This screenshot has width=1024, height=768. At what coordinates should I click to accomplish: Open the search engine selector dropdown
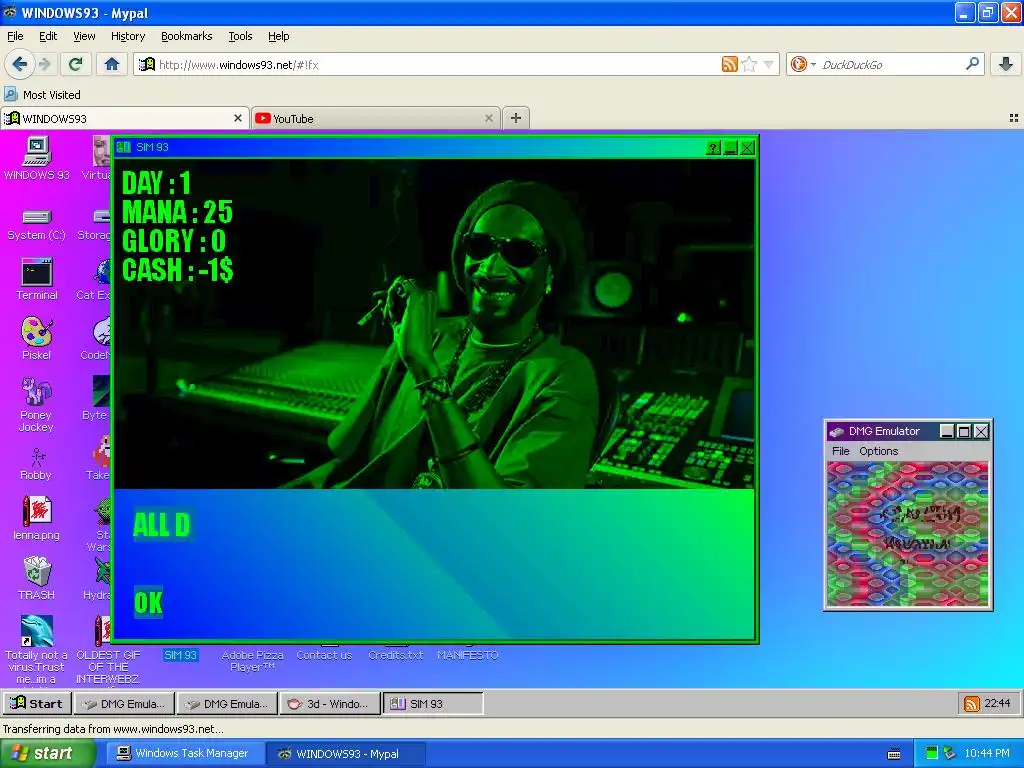coord(803,64)
